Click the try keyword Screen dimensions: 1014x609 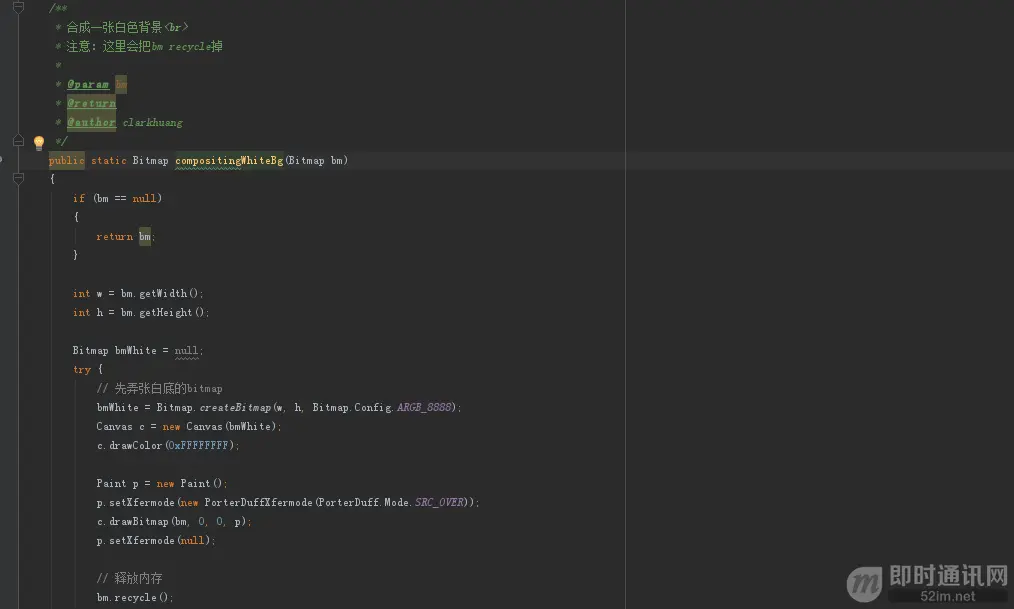81,369
